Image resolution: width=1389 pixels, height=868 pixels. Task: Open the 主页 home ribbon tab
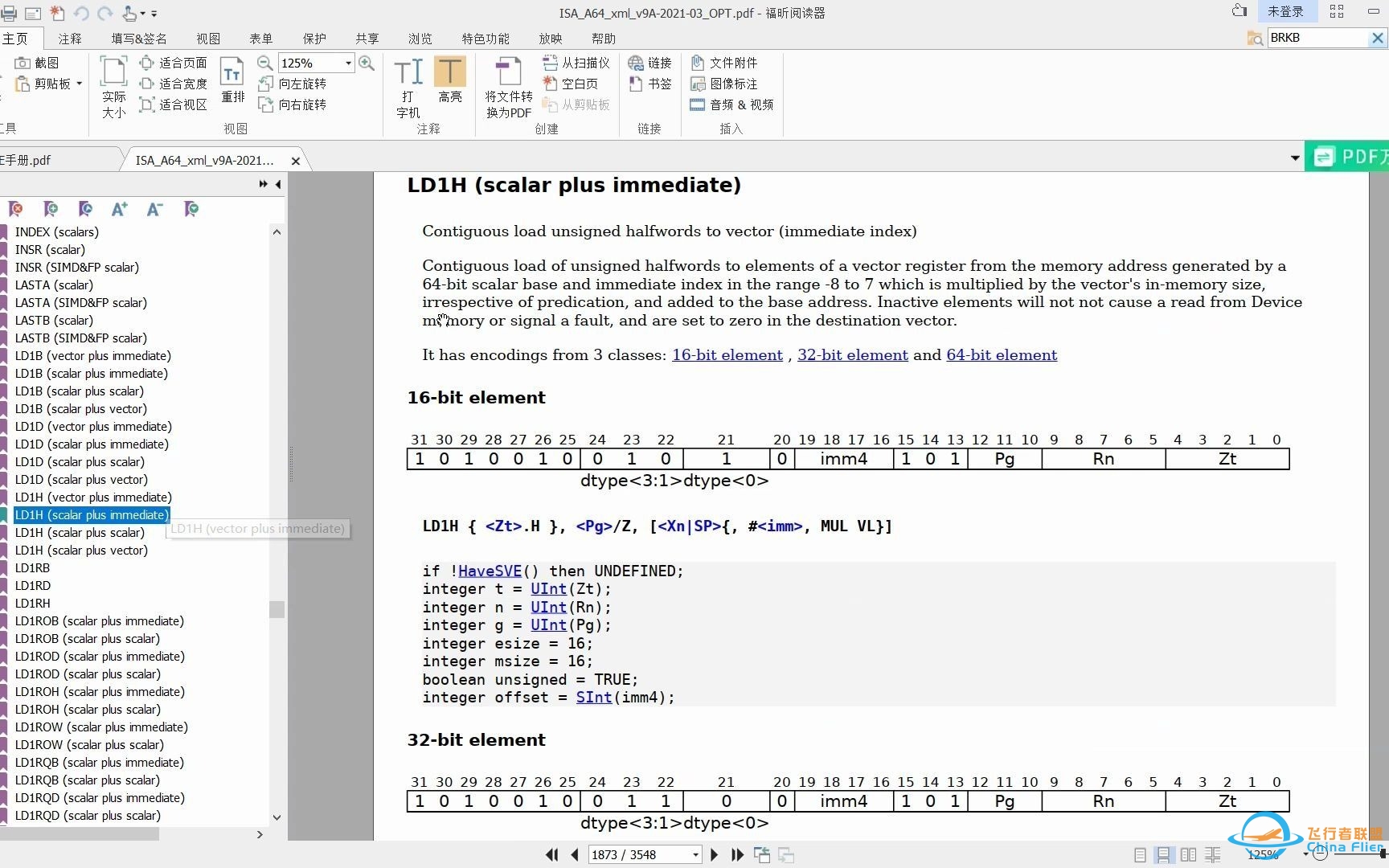click(x=14, y=39)
